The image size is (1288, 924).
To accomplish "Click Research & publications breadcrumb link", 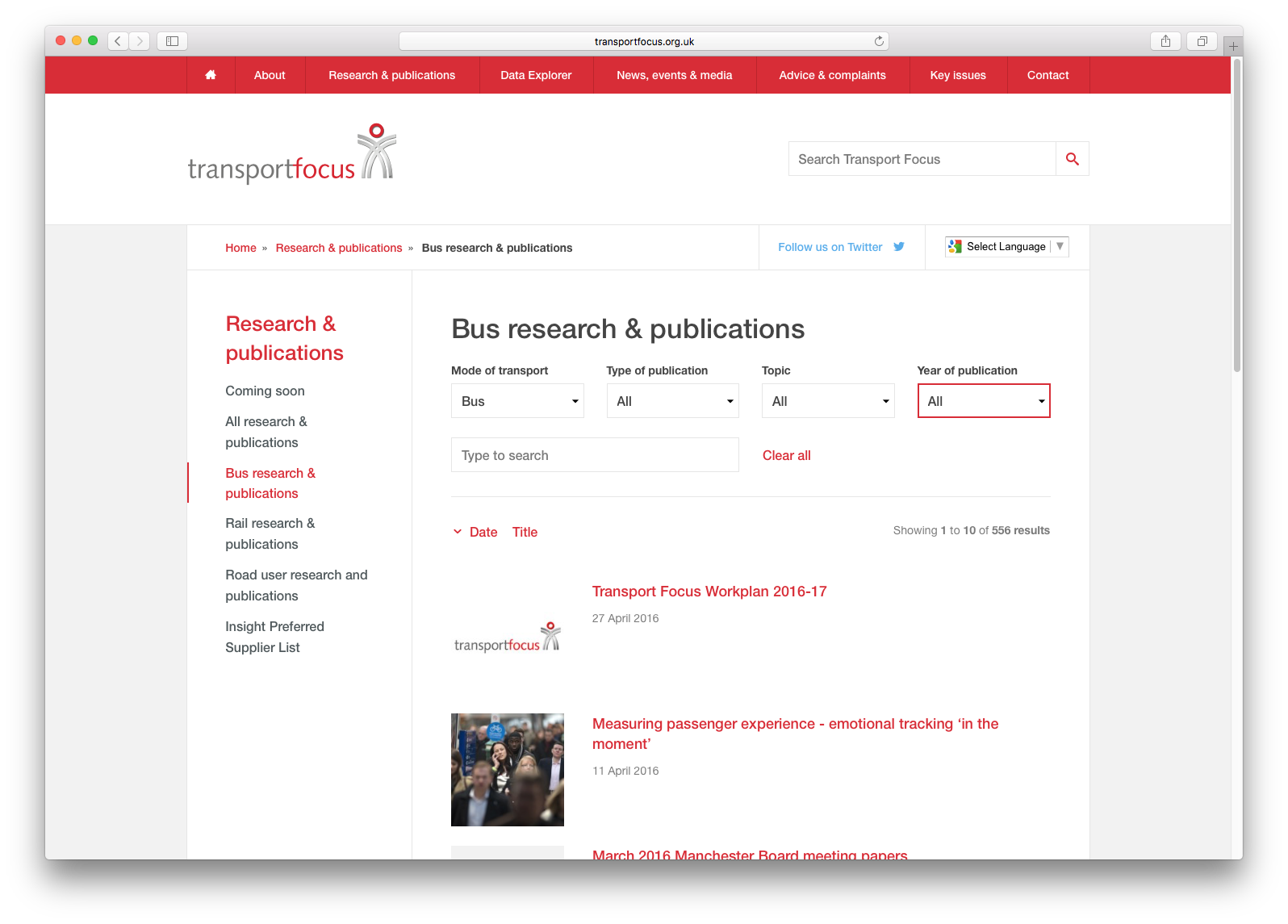I will [x=339, y=248].
